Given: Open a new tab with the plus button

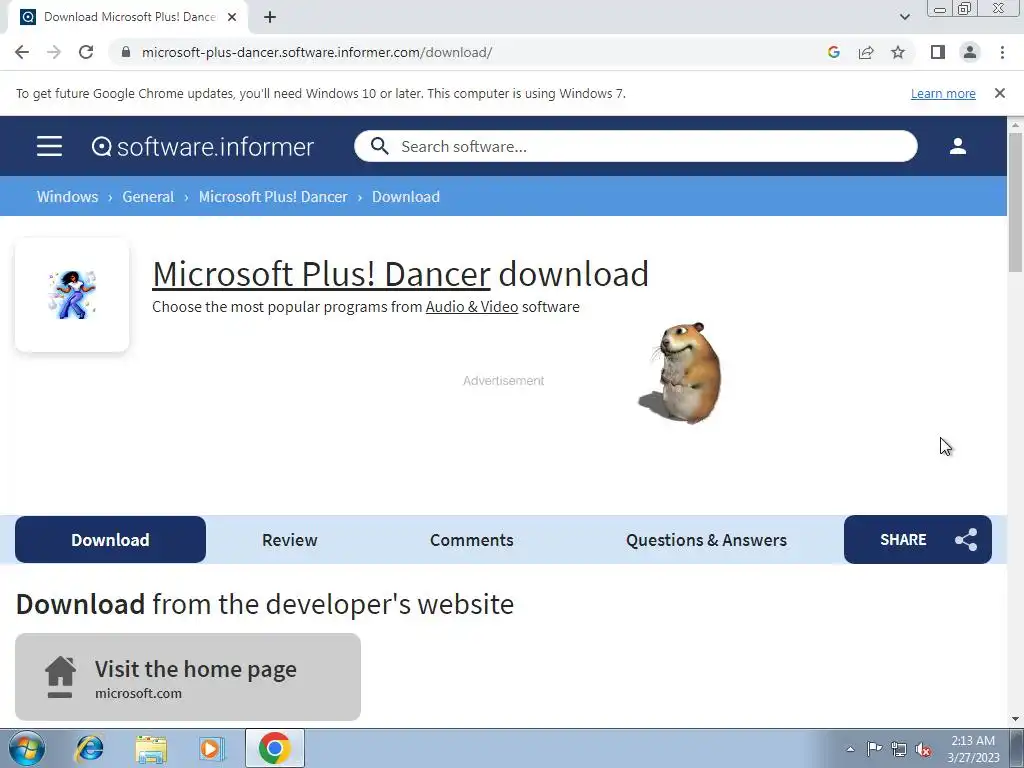Looking at the screenshot, I should click(270, 17).
